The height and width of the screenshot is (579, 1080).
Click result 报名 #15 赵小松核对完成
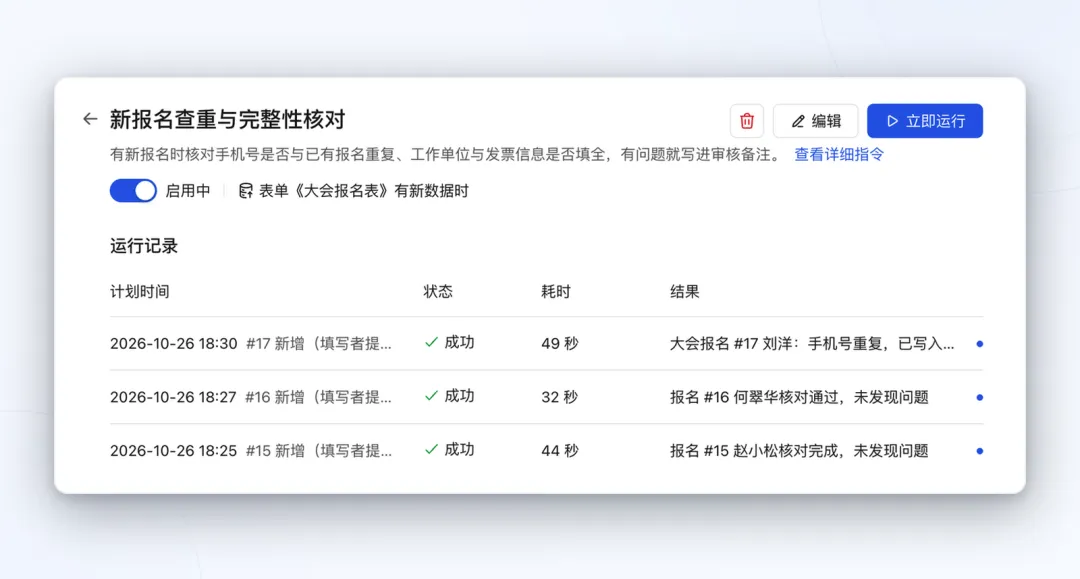coord(799,451)
